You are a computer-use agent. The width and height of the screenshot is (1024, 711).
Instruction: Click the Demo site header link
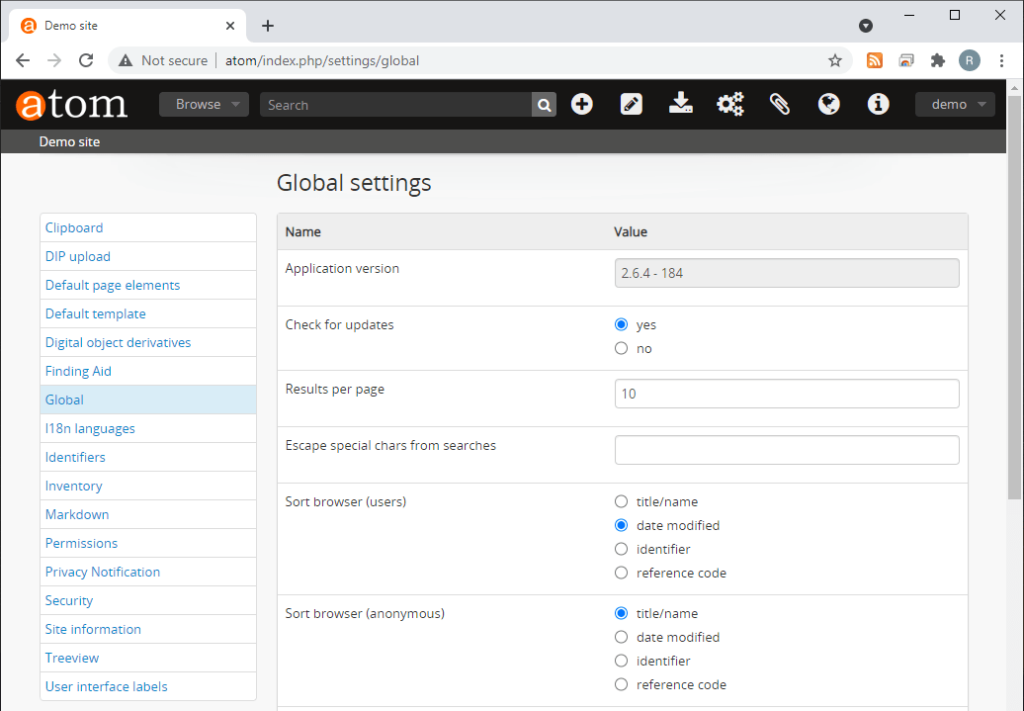69,142
